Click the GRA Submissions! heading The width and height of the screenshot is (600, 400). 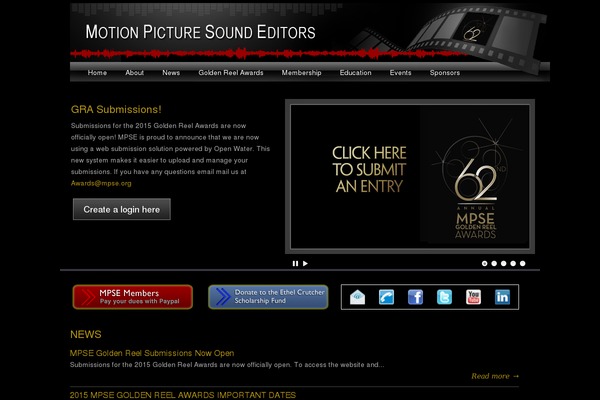coord(116,109)
